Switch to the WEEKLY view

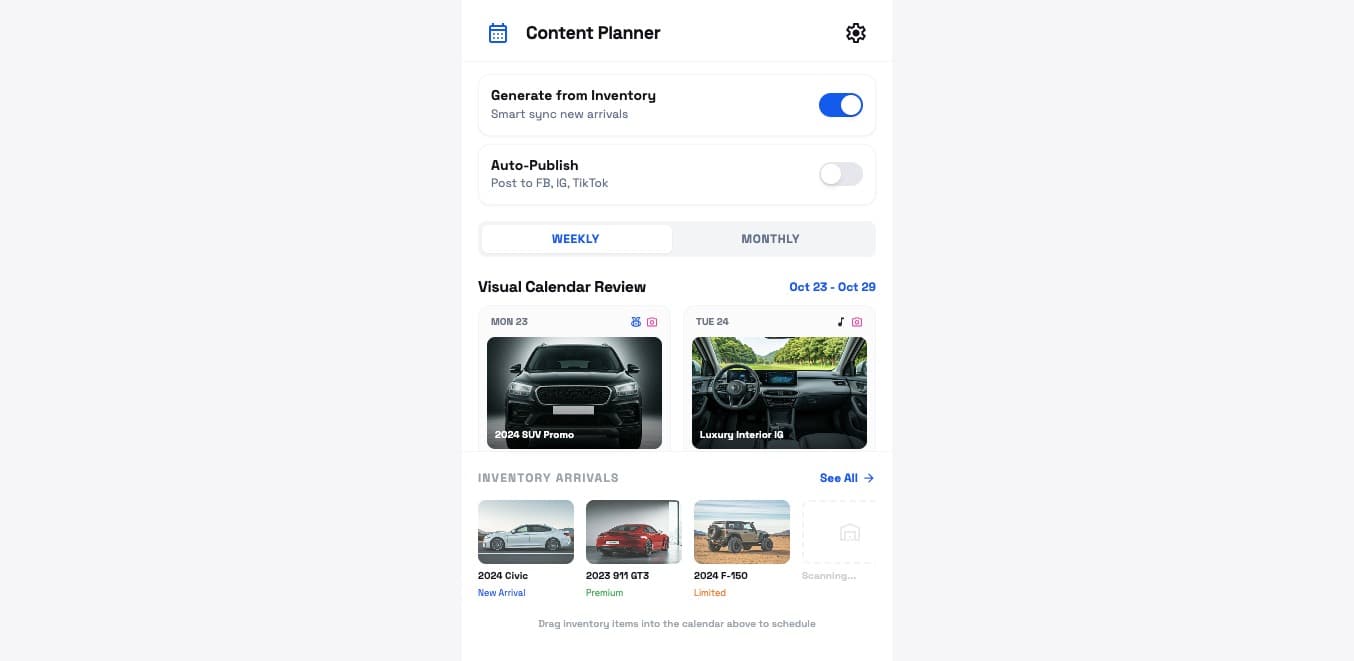pyautogui.click(x=576, y=239)
